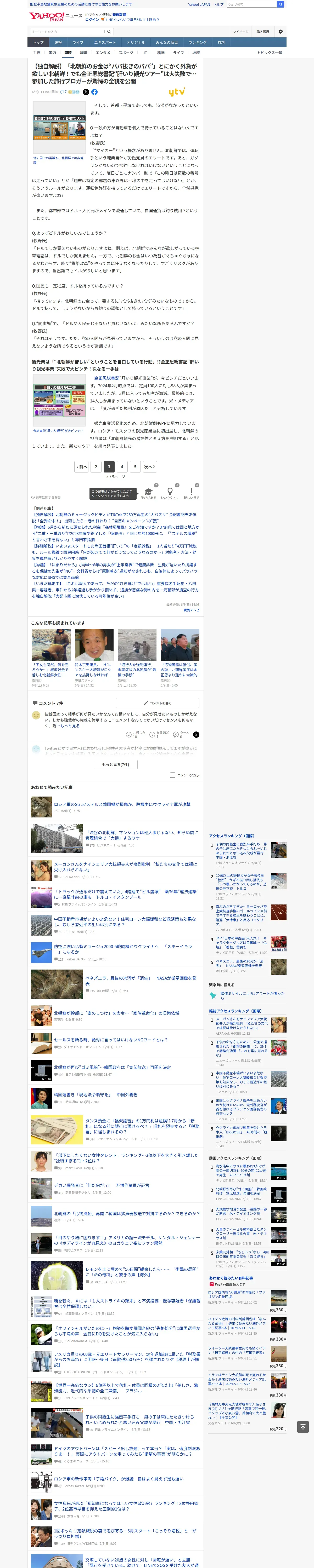Open ベネズエラ、最後の氷河が「消失」 article link

[140, 981]
